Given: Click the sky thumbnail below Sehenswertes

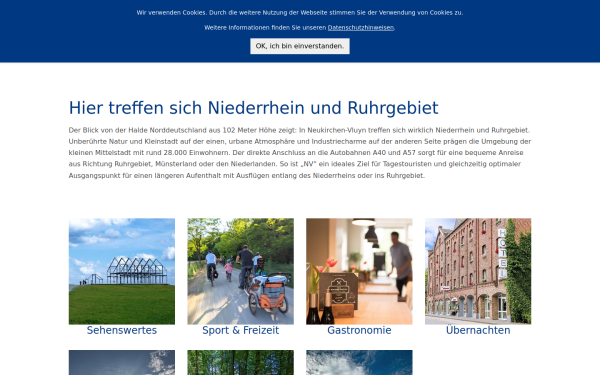Looking at the screenshot, I should click(x=122, y=362).
